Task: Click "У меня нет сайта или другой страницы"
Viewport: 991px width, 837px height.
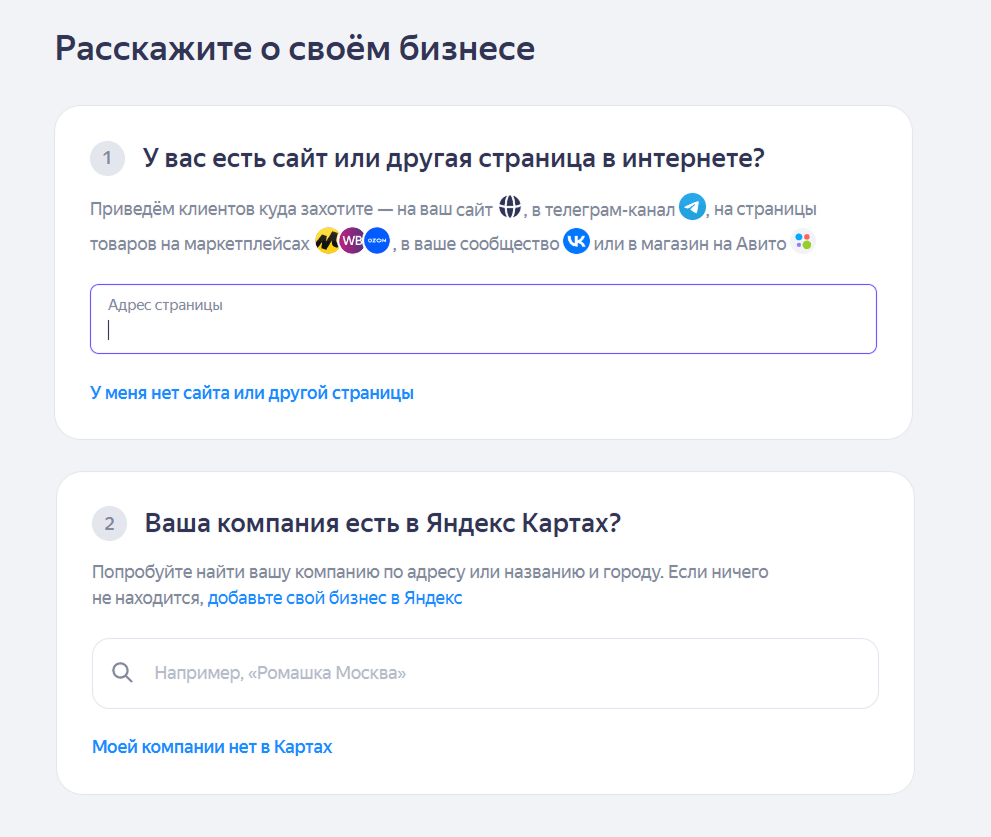Action: tap(252, 393)
